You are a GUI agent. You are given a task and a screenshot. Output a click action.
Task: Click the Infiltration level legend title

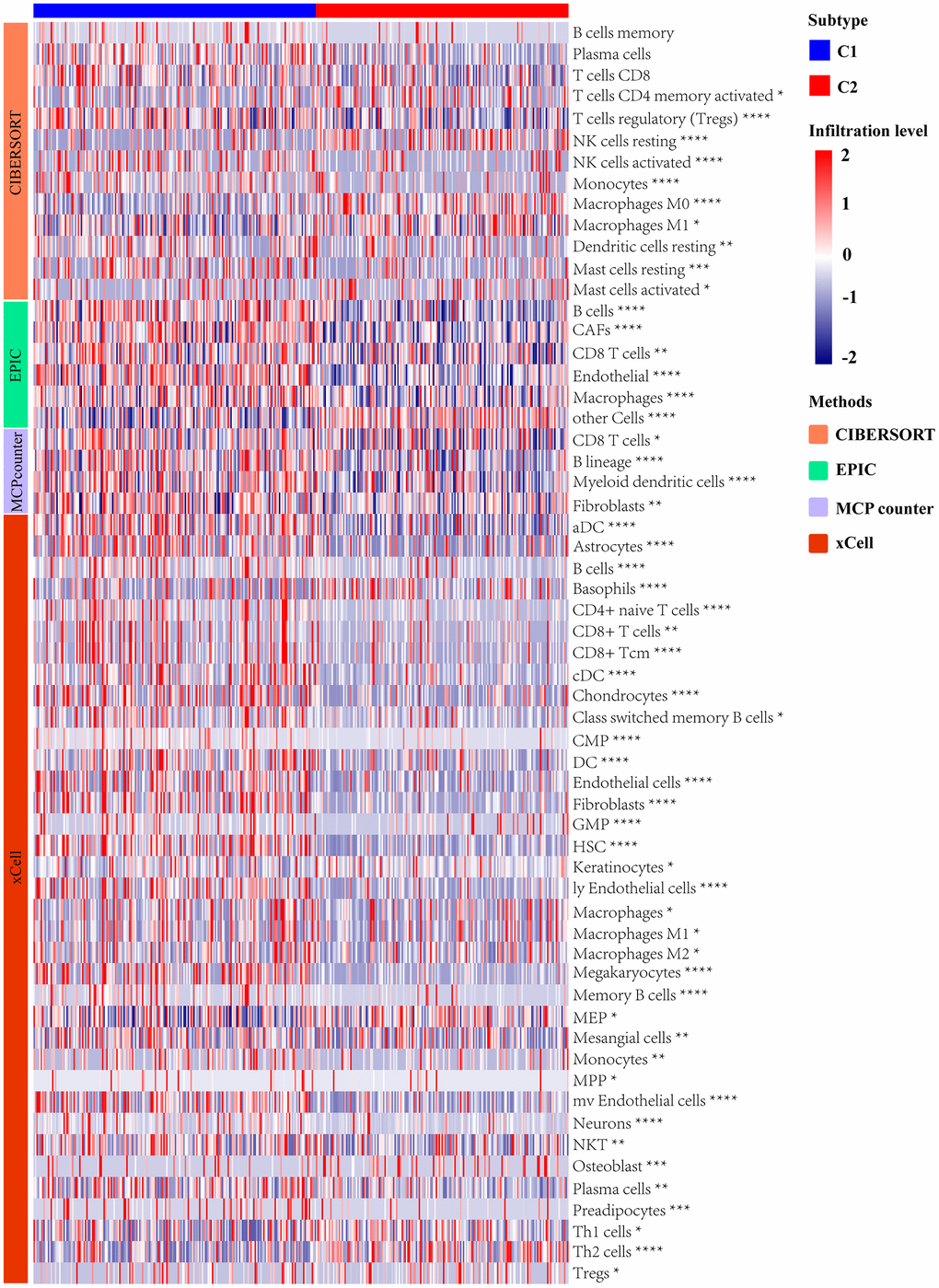(x=867, y=131)
